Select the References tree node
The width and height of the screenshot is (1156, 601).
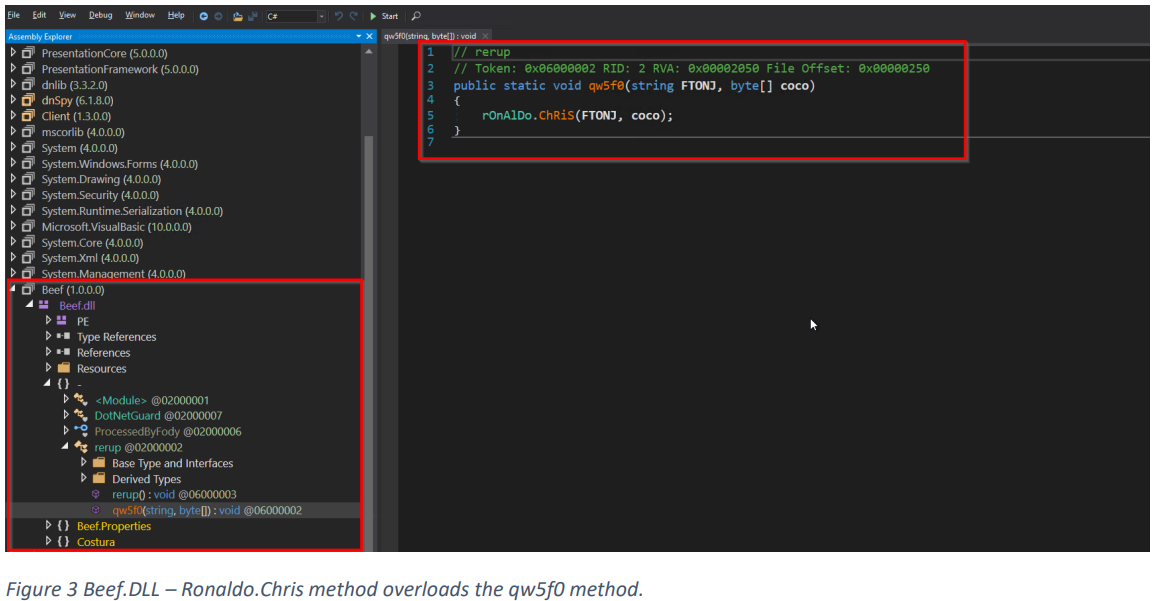[103, 352]
